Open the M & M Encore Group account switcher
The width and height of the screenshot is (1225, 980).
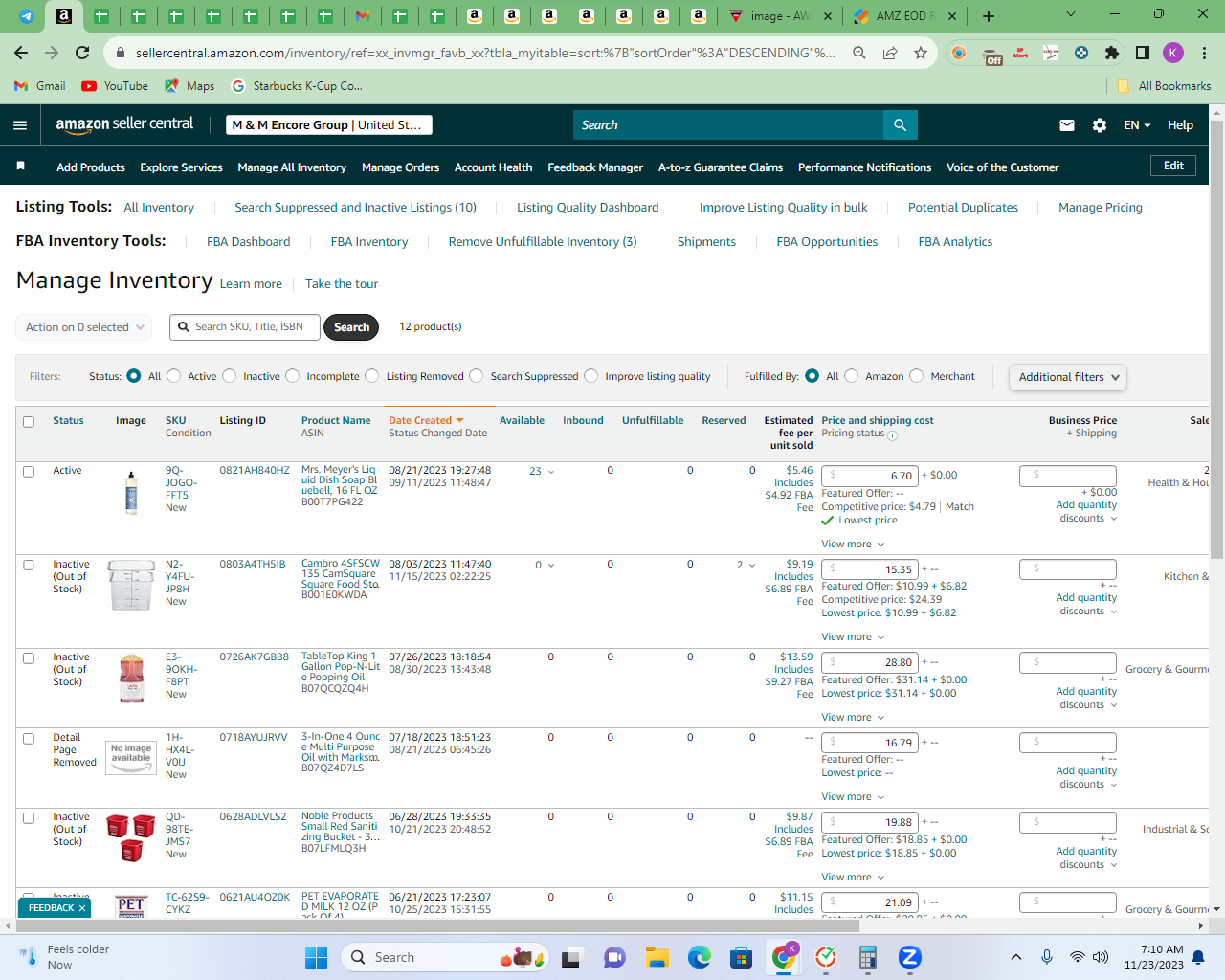329,125
